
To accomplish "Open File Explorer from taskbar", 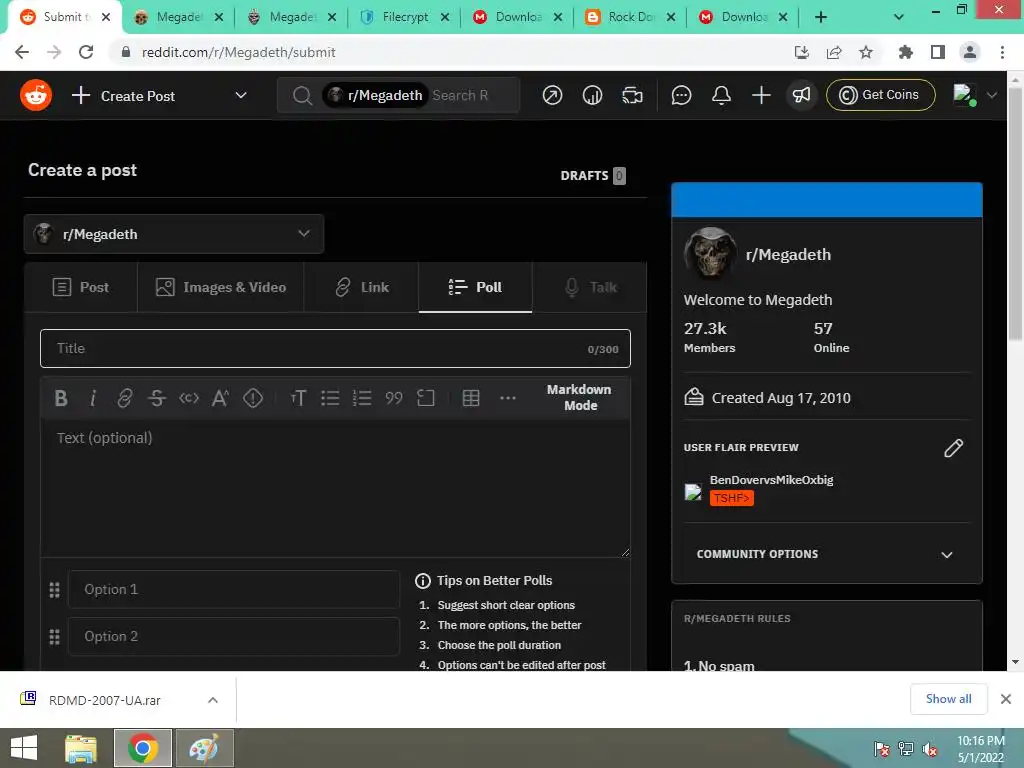I will click(81, 748).
